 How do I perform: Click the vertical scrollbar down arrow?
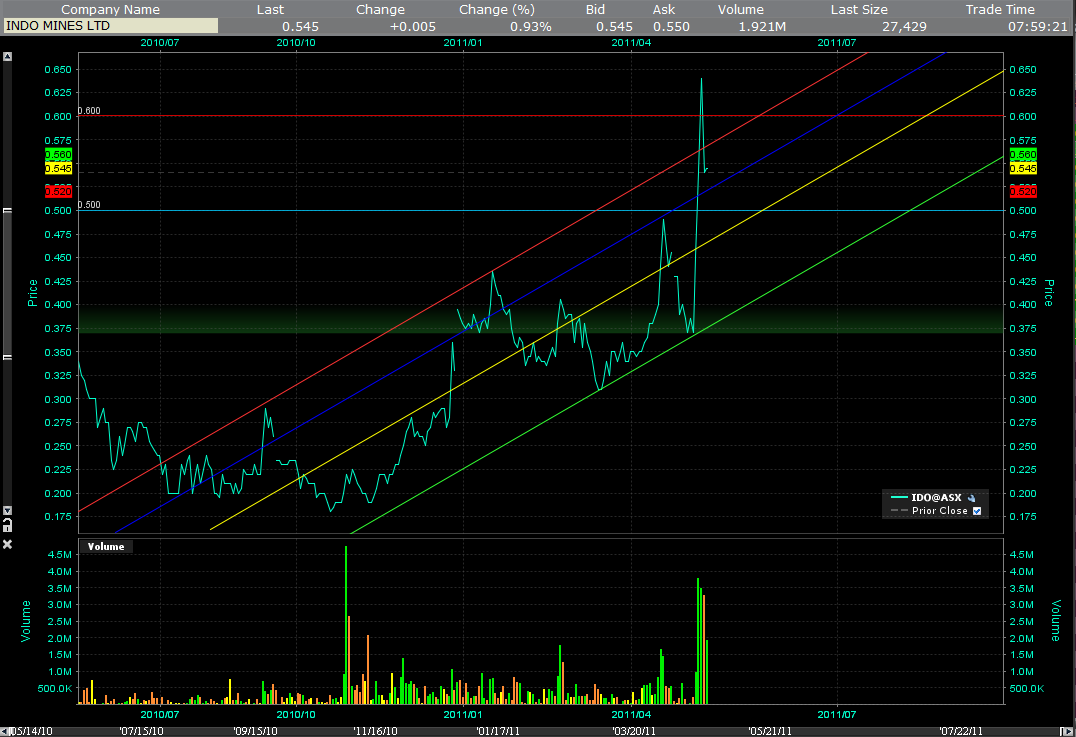7,510
